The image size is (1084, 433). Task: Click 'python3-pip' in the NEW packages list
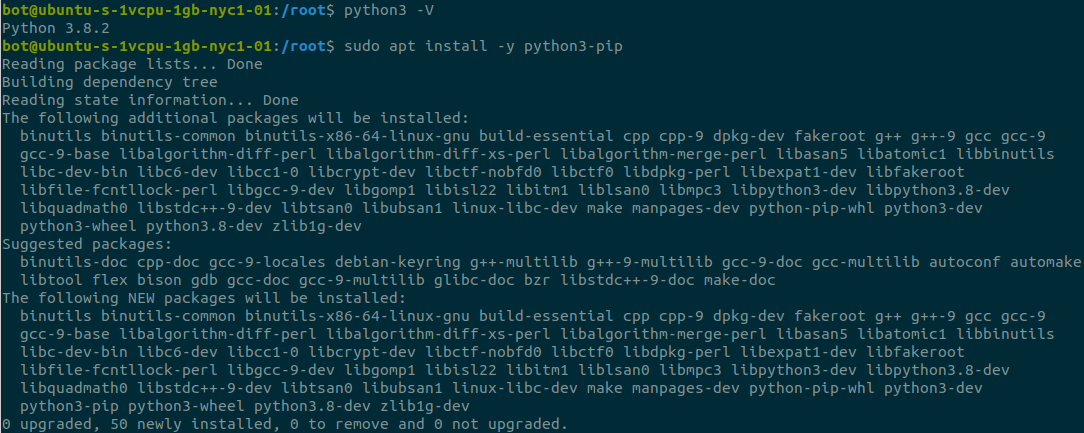pyautogui.click(x=70, y=405)
